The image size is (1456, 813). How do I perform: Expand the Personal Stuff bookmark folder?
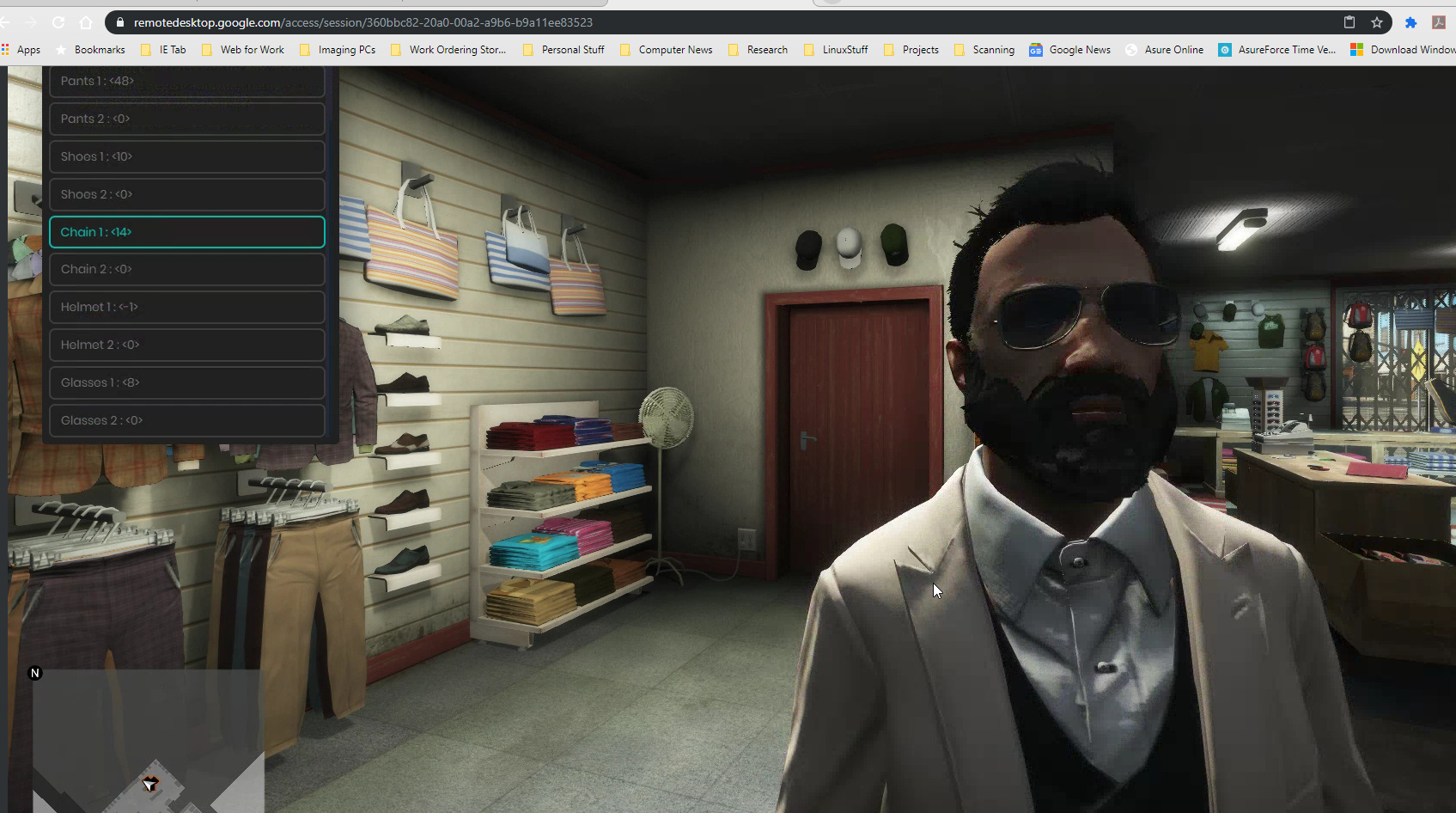564,50
